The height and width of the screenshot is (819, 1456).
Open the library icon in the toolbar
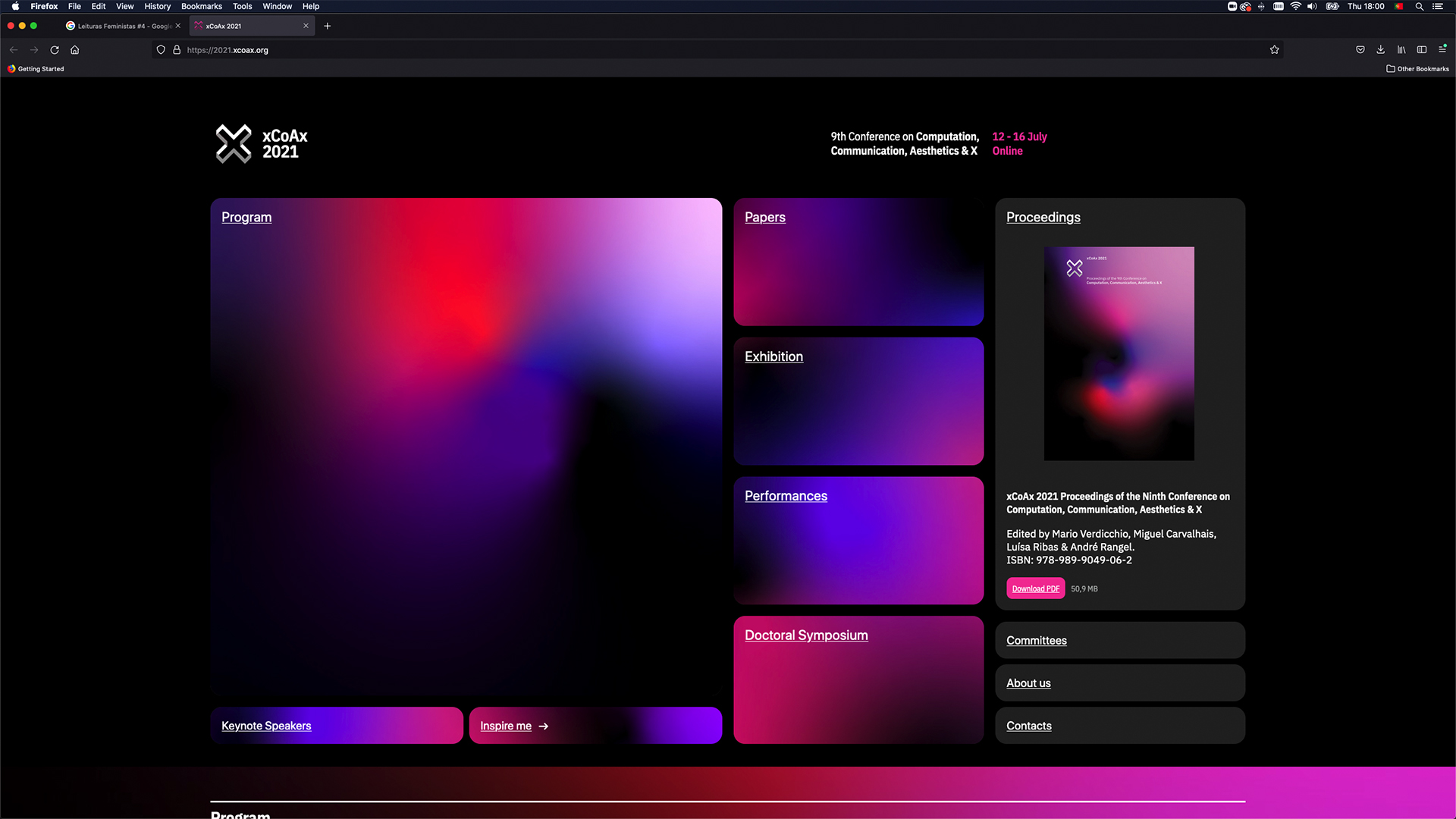pyautogui.click(x=1401, y=50)
